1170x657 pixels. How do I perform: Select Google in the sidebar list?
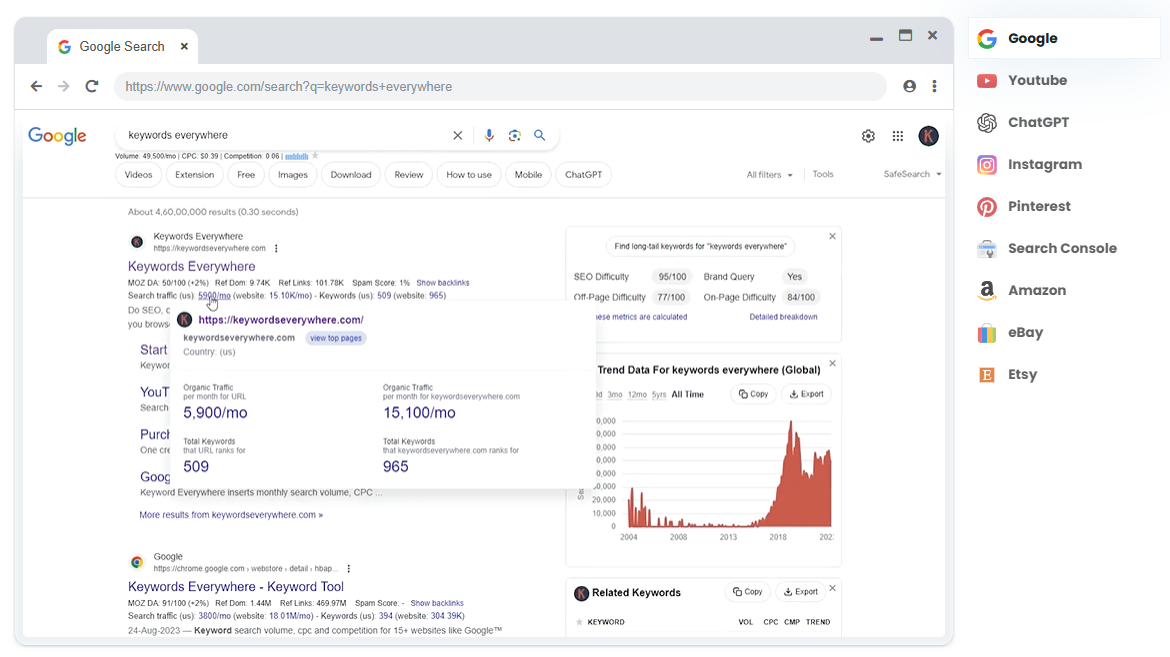click(1064, 38)
